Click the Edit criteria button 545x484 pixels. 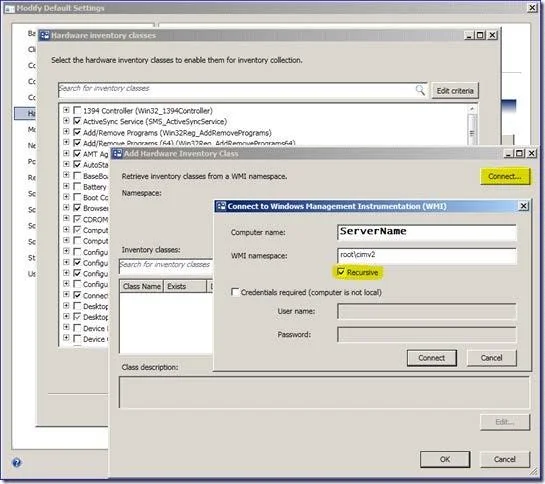tap(455, 91)
